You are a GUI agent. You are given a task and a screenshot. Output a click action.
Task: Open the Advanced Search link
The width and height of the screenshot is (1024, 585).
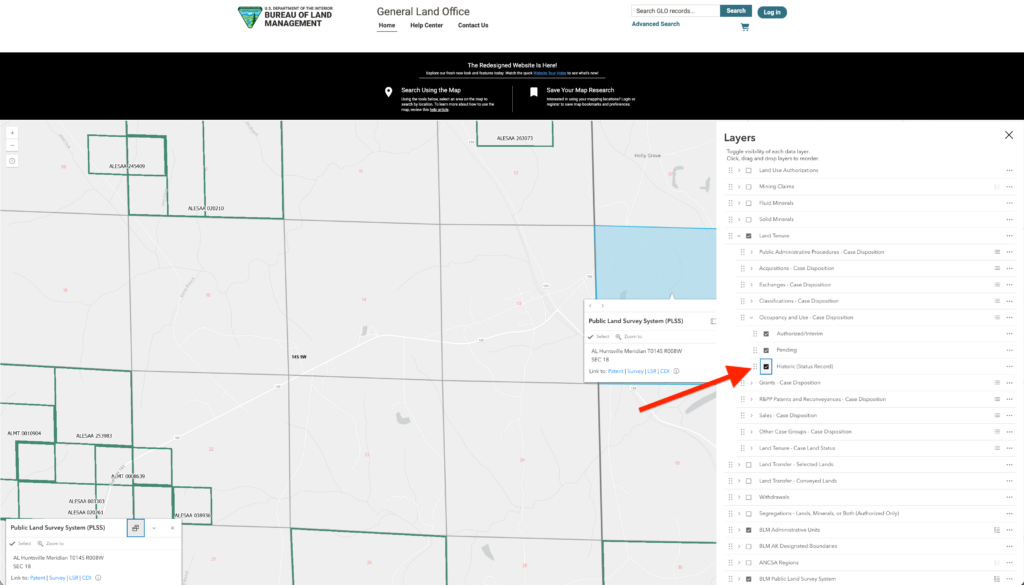pyautogui.click(x=656, y=24)
